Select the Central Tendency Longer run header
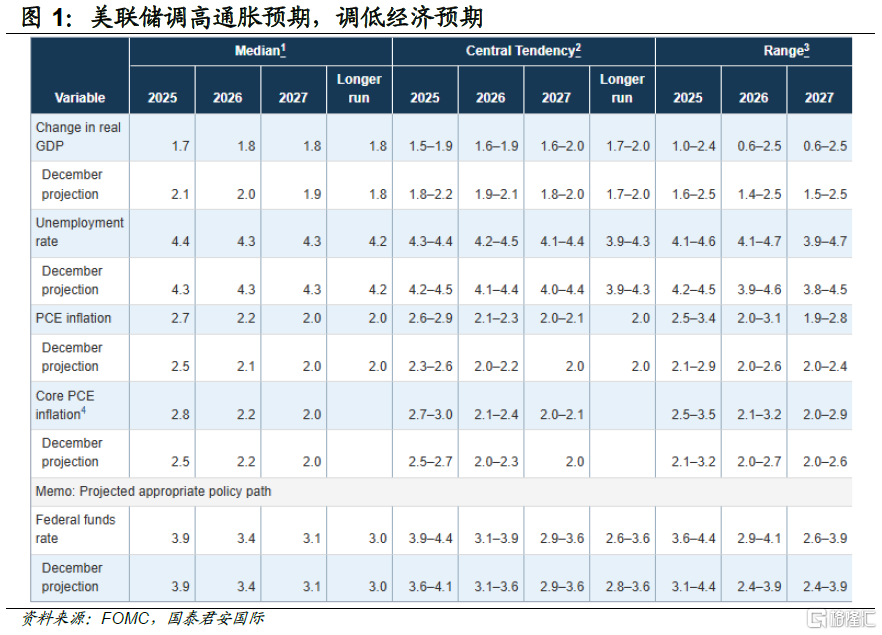This screenshot has height=635, width=882. pos(622,88)
